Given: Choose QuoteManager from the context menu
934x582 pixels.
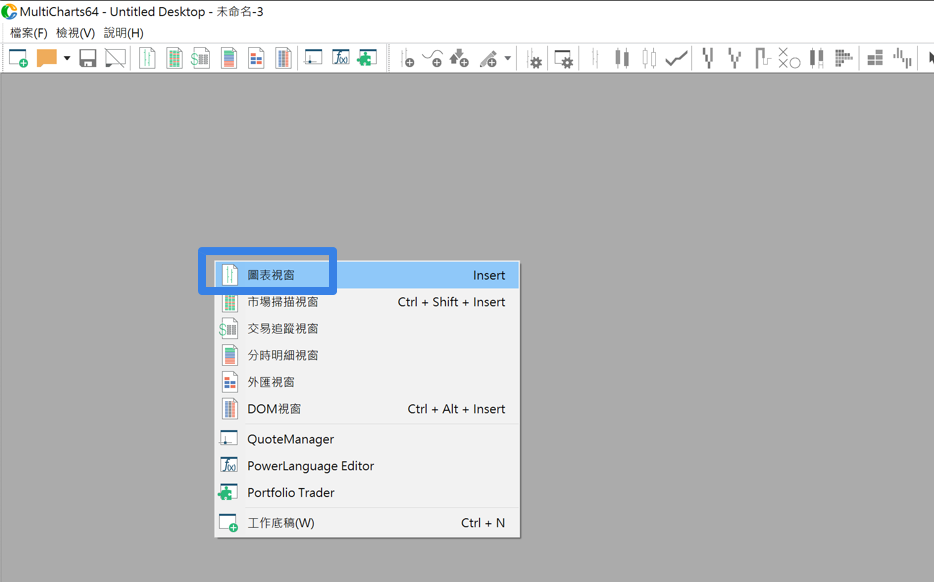Looking at the screenshot, I should tap(367, 439).
